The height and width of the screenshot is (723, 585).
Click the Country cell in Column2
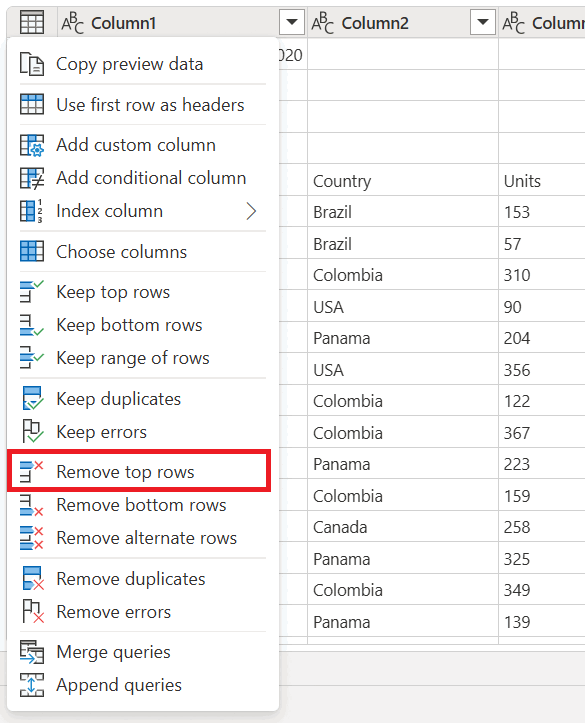(403, 181)
